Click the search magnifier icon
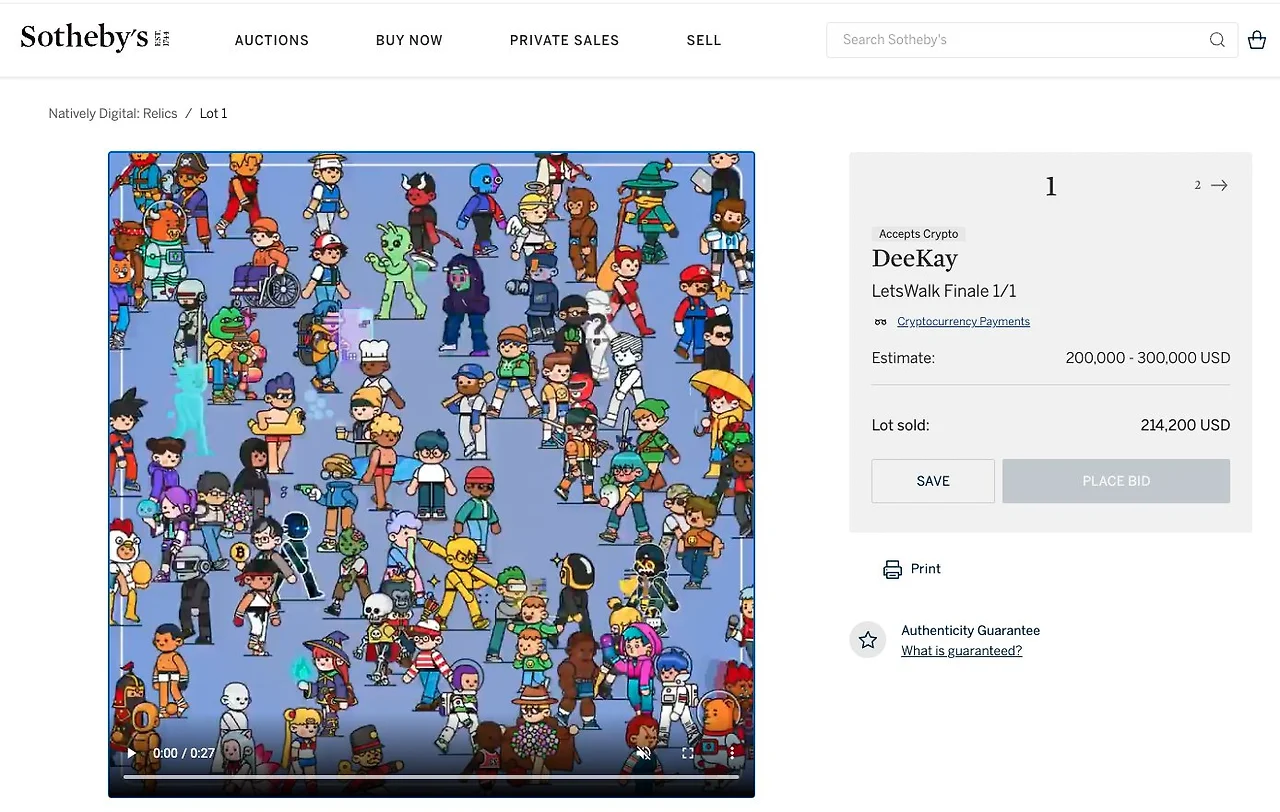The height and width of the screenshot is (812, 1280). (1217, 40)
